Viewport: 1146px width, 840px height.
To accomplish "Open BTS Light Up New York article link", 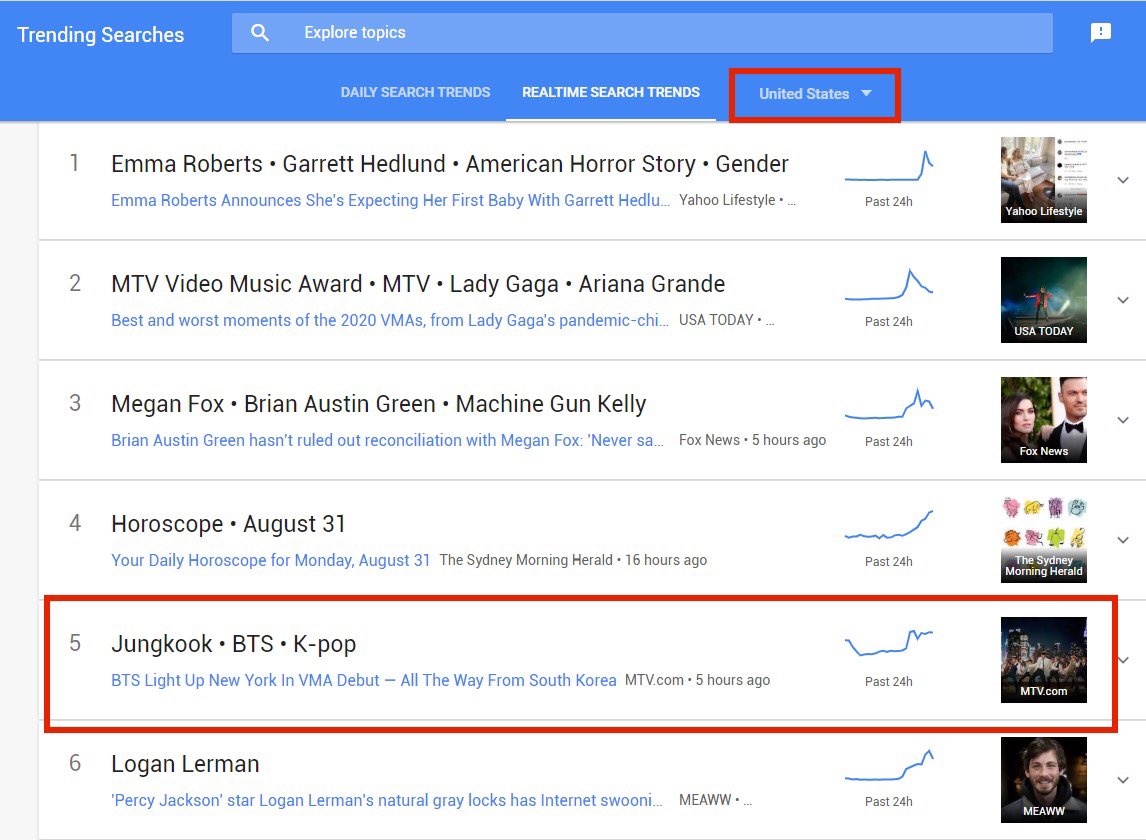I will coord(363,680).
